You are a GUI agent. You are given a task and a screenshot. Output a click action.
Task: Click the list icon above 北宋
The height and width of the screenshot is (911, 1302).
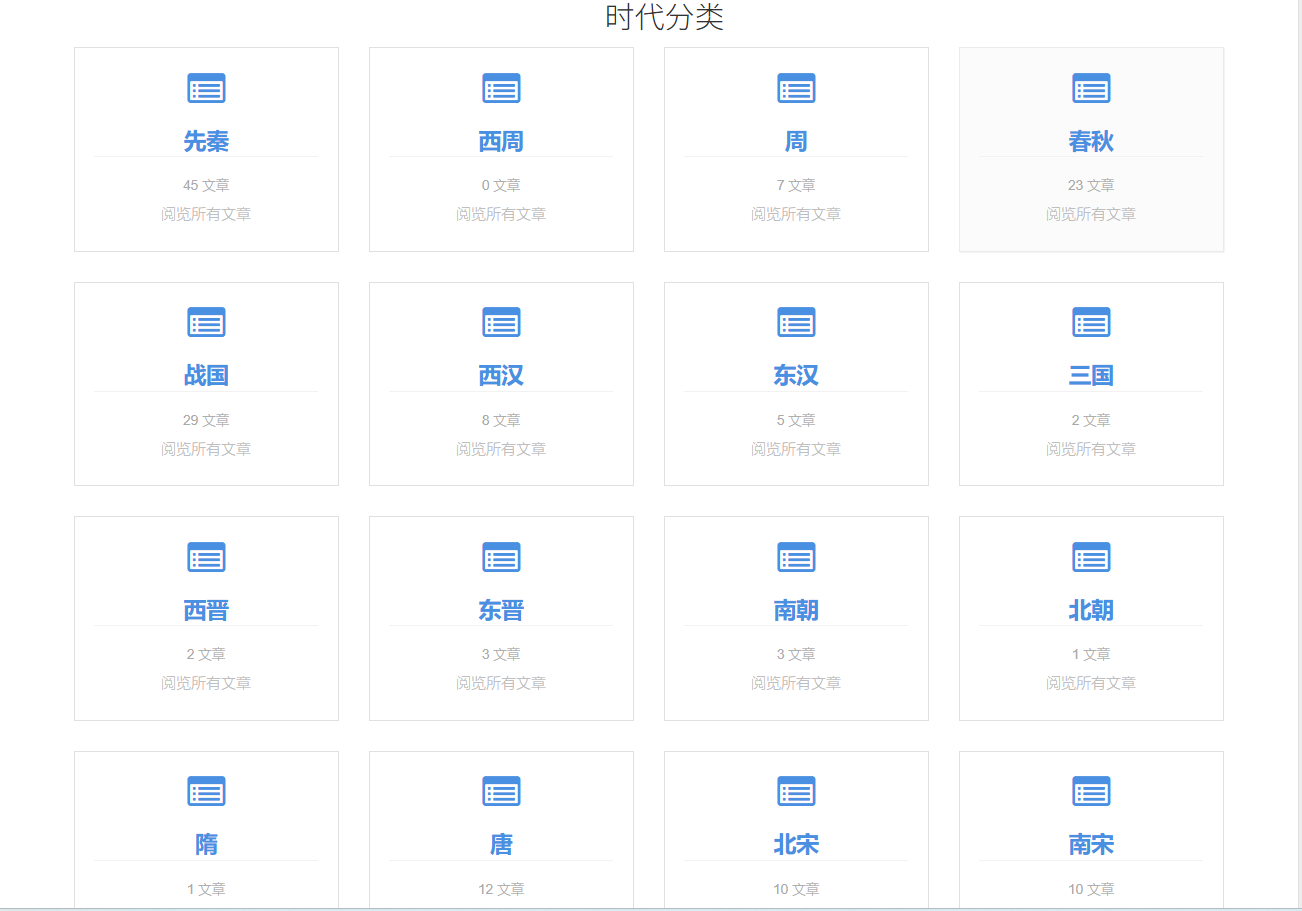(x=796, y=791)
